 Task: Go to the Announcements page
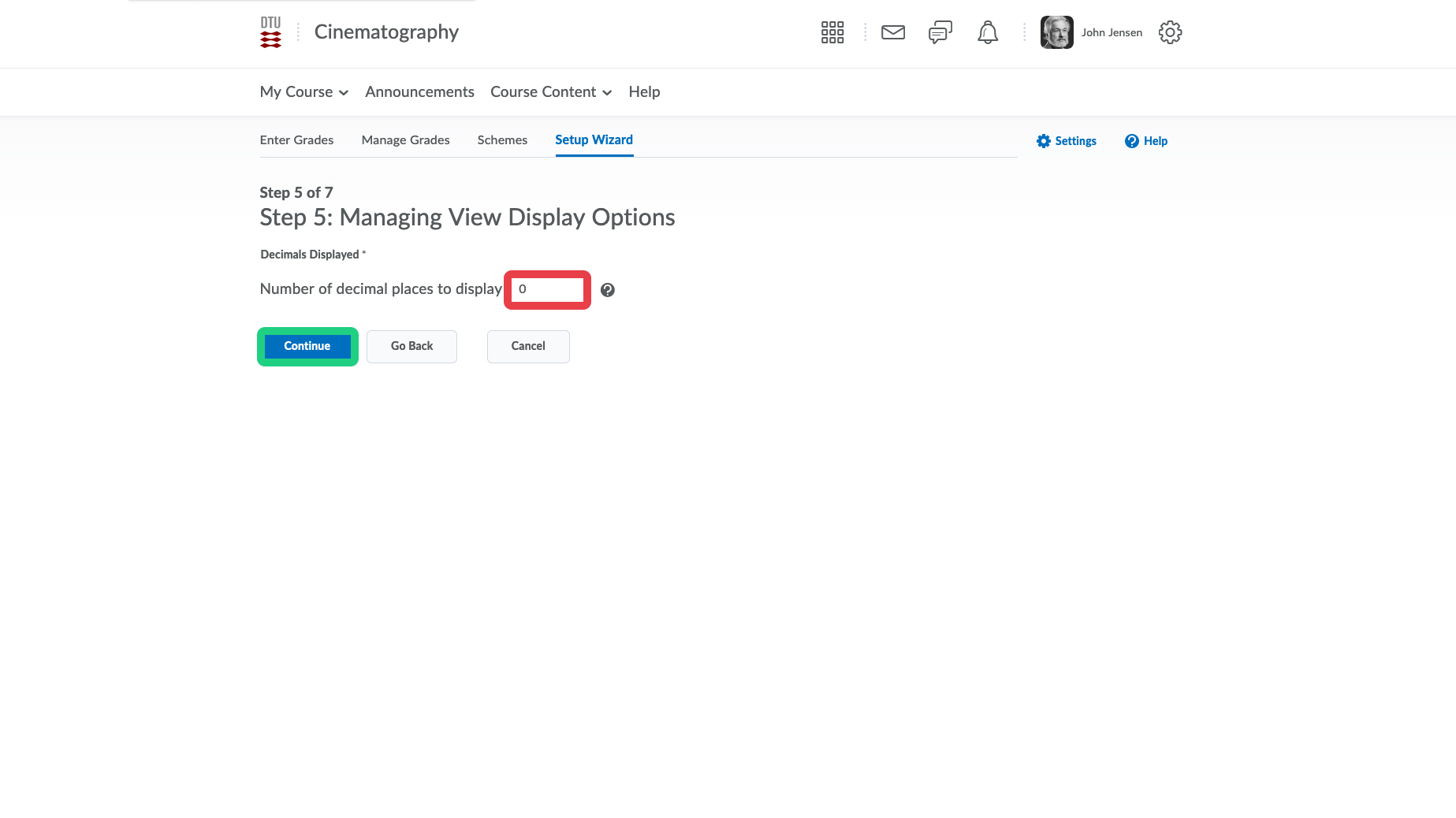pos(419,92)
